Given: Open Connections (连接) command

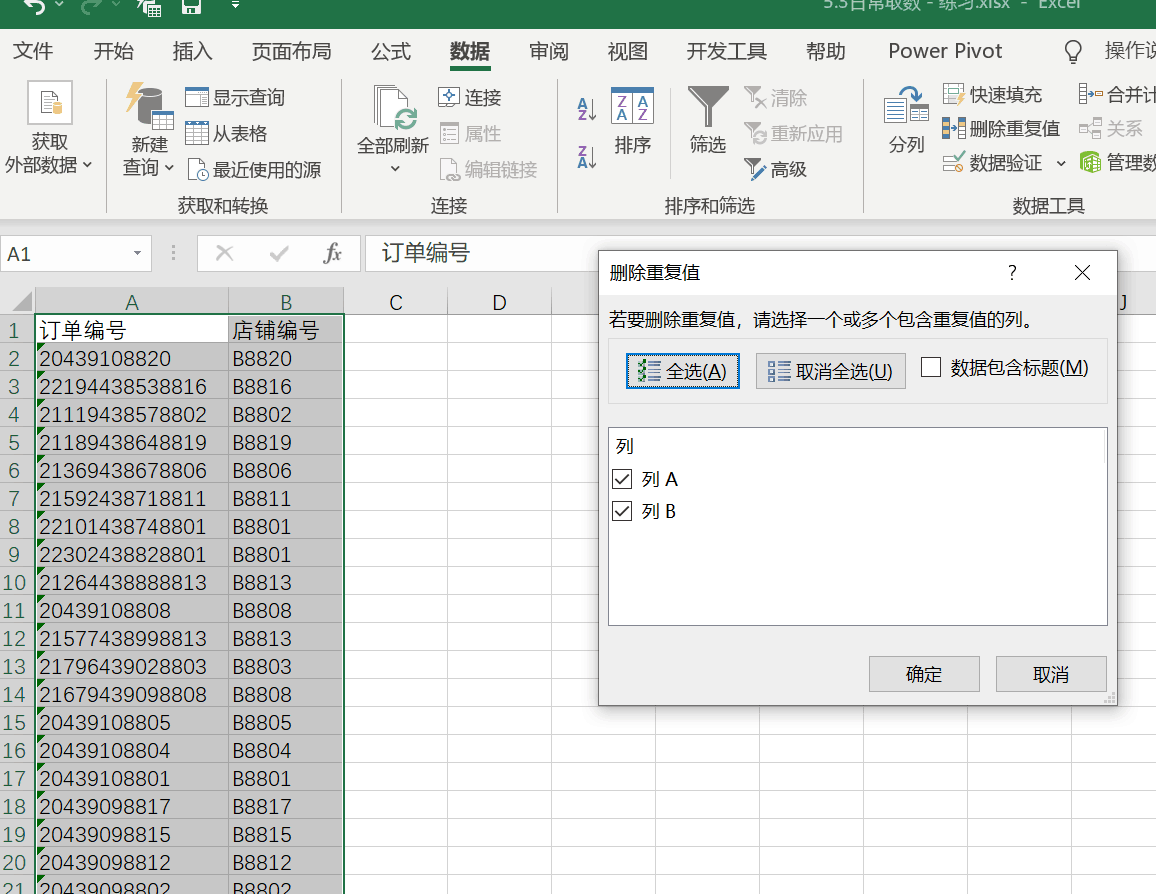Looking at the screenshot, I should [470, 97].
